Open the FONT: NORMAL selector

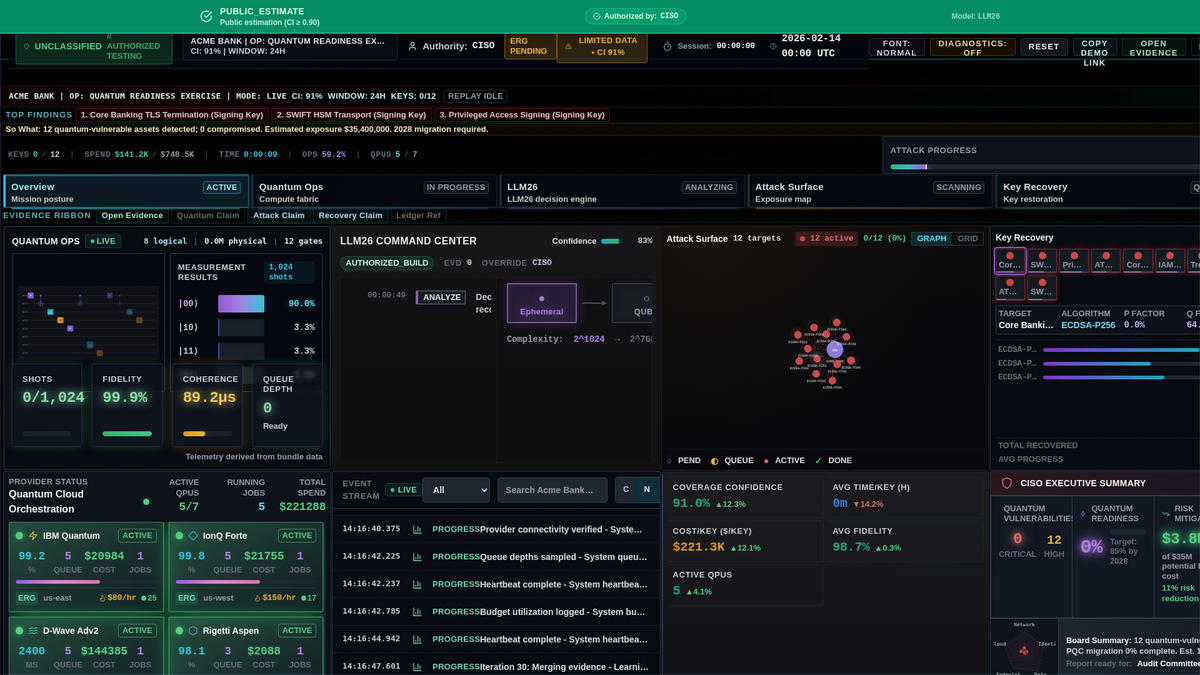pos(897,46)
